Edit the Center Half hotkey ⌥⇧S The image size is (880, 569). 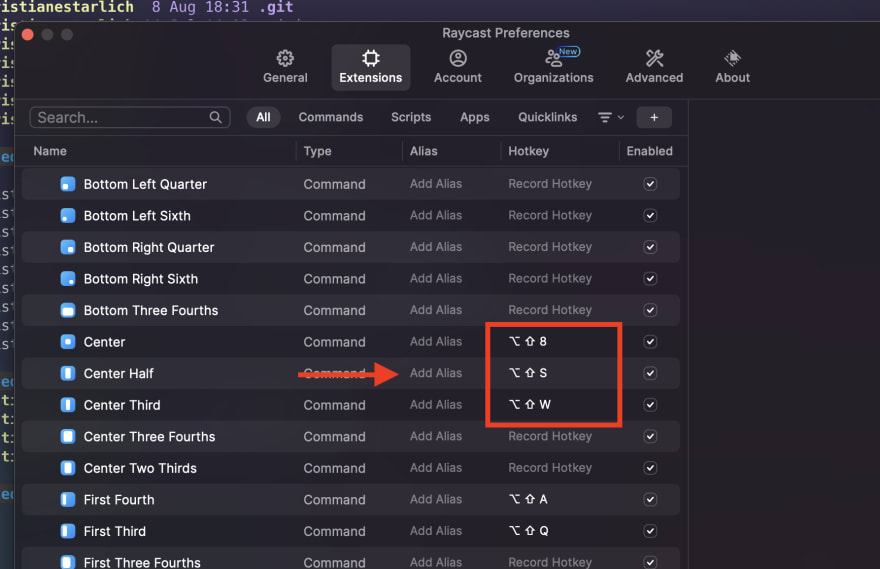click(x=528, y=373)
